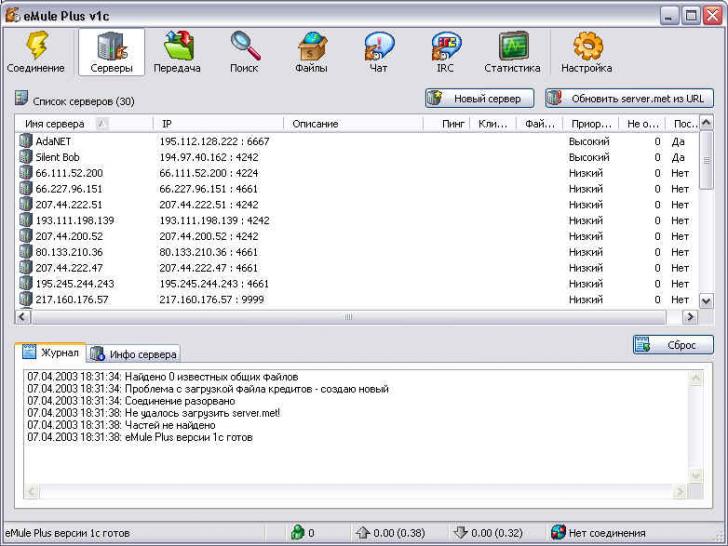Viewport: 728px width, 546px height.
Task: Switch to the Инфо сервера tab
Action: [134, 354]
